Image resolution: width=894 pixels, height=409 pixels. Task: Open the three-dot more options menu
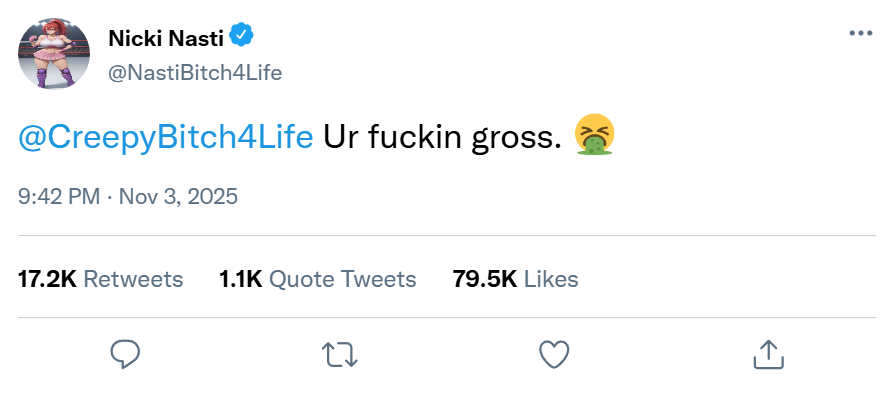860,33
